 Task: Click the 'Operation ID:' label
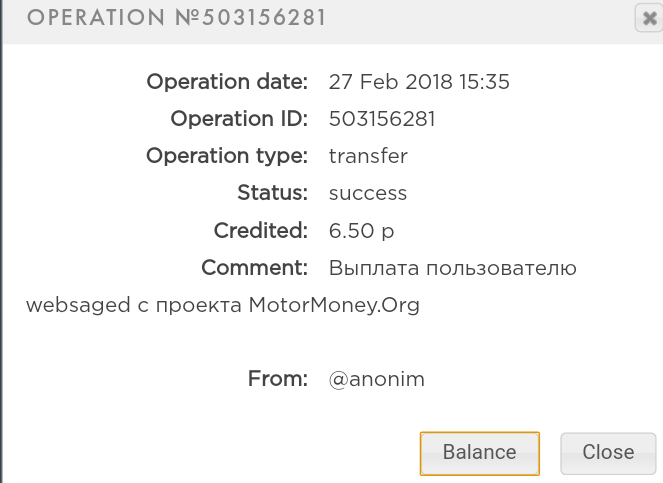tap(239, 119)
